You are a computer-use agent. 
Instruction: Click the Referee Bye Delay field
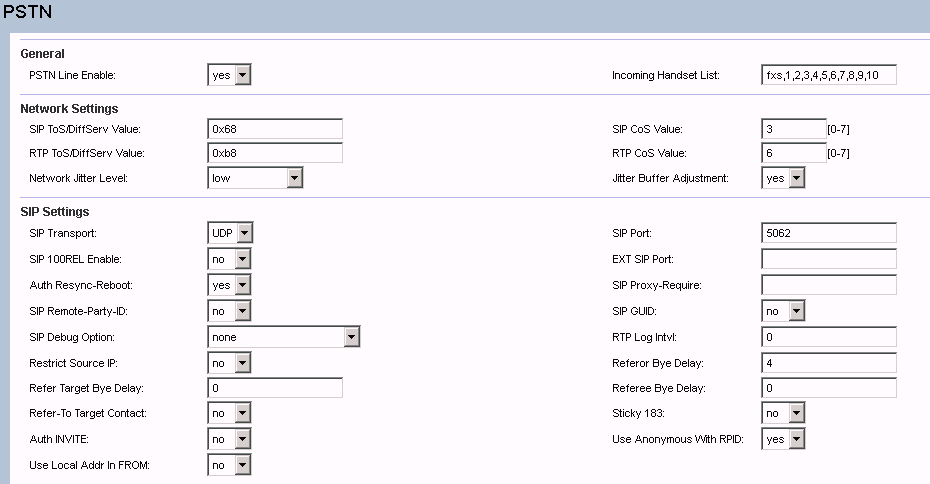(829, 388)
